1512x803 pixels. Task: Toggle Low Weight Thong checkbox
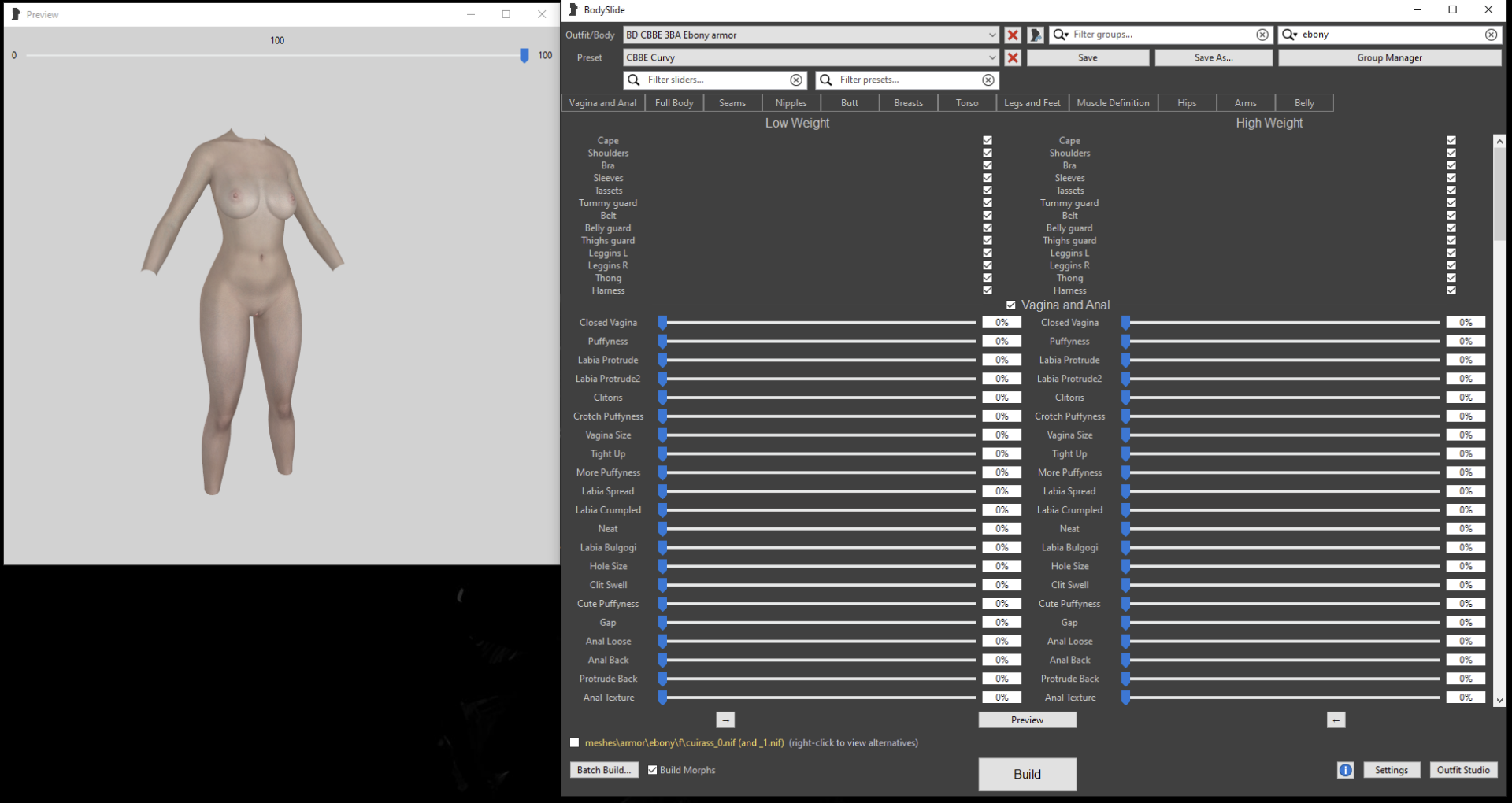(x=987, y=278)
